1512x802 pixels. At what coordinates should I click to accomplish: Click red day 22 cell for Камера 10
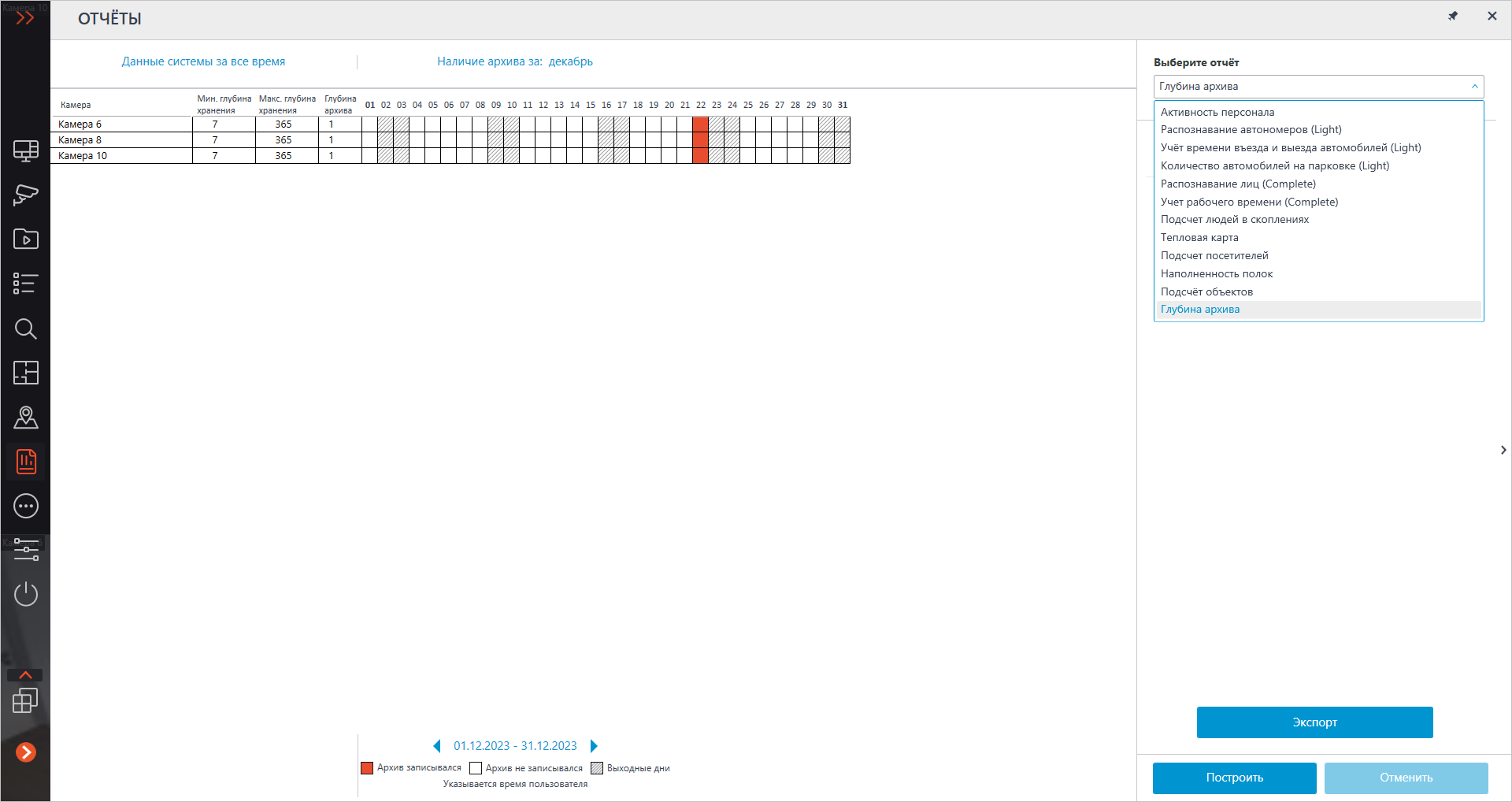pos(700,156)
